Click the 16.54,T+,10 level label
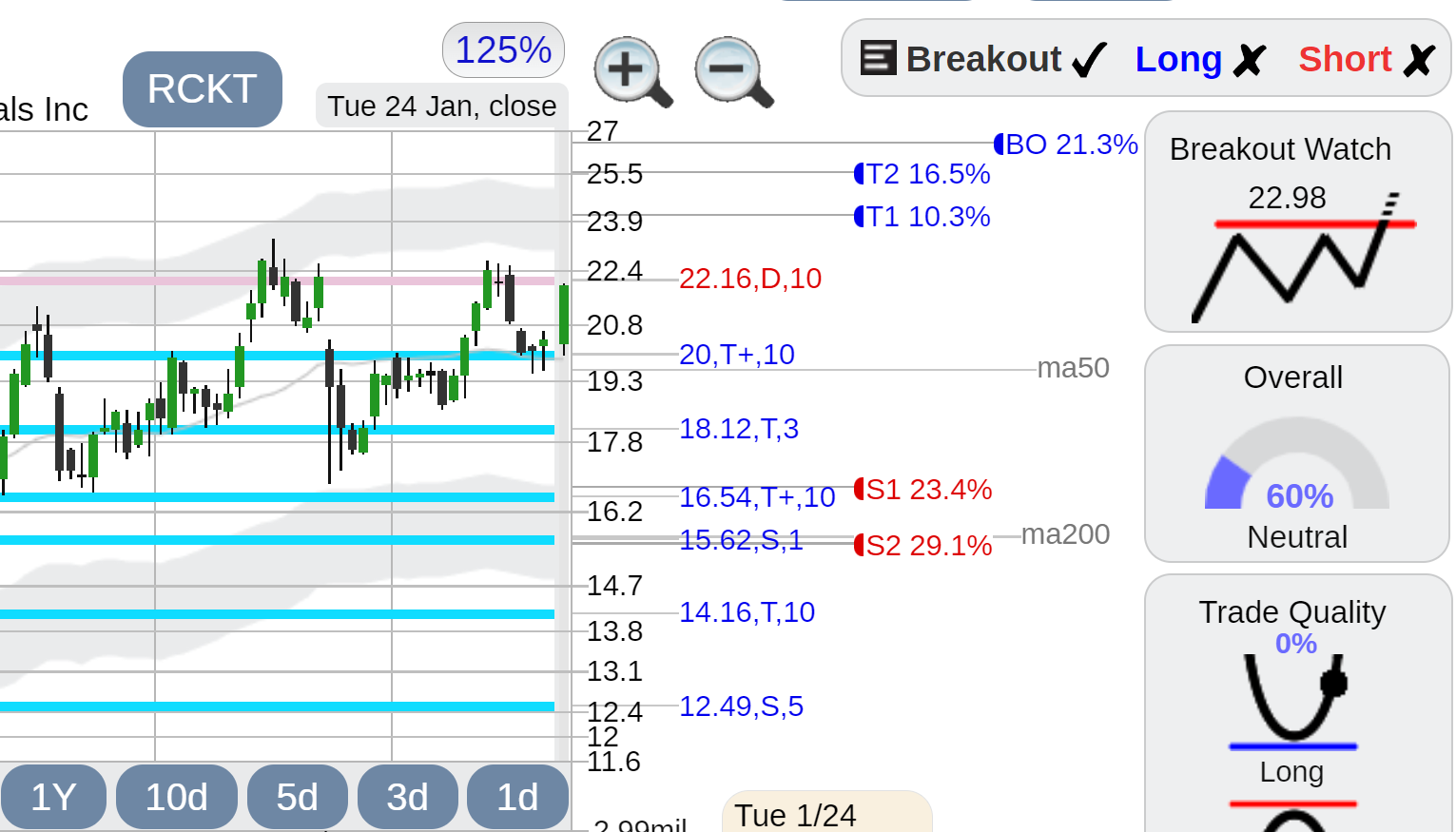 [x=757, y=497]
